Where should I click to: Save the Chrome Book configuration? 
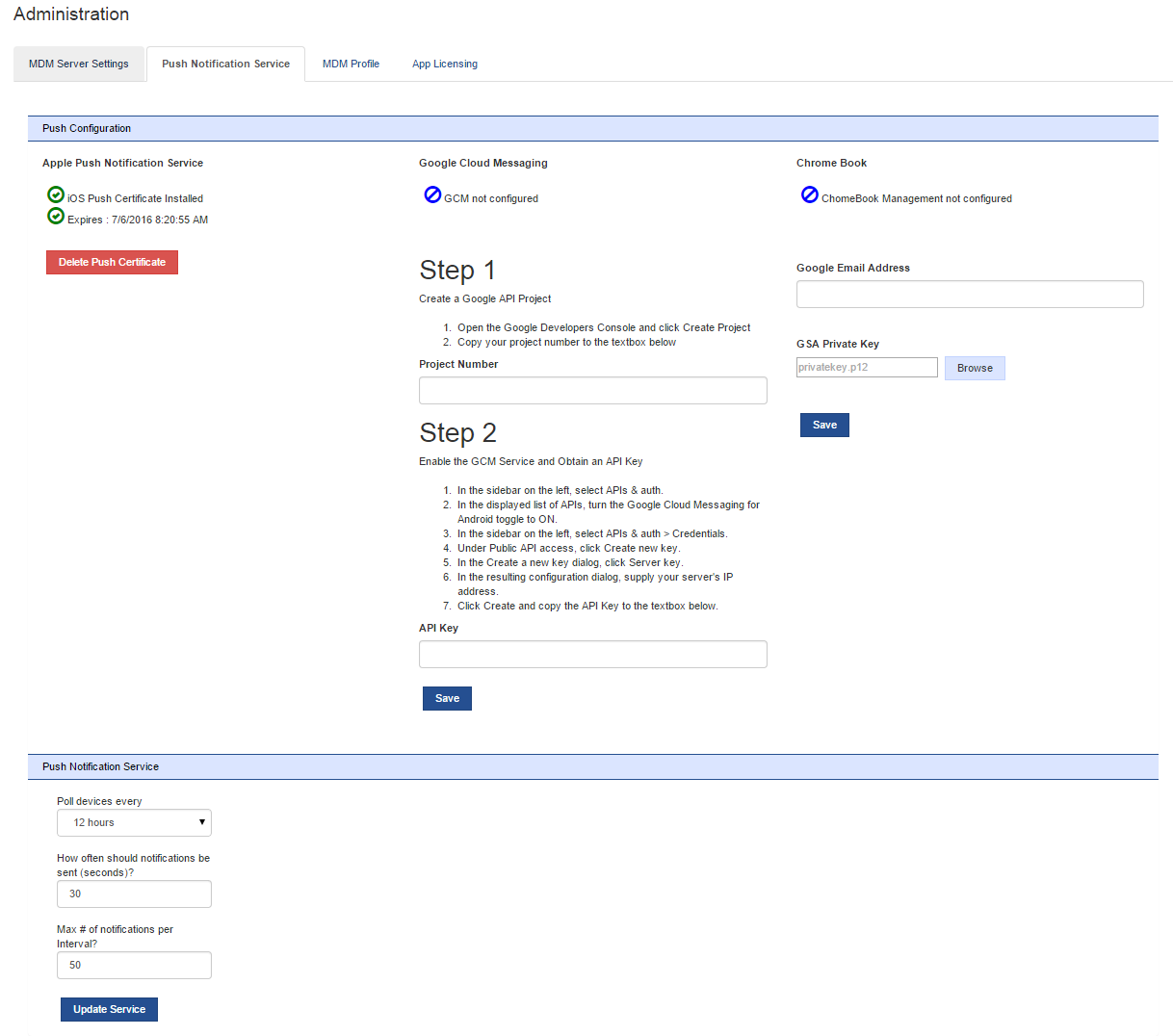(x=824, y=425)
